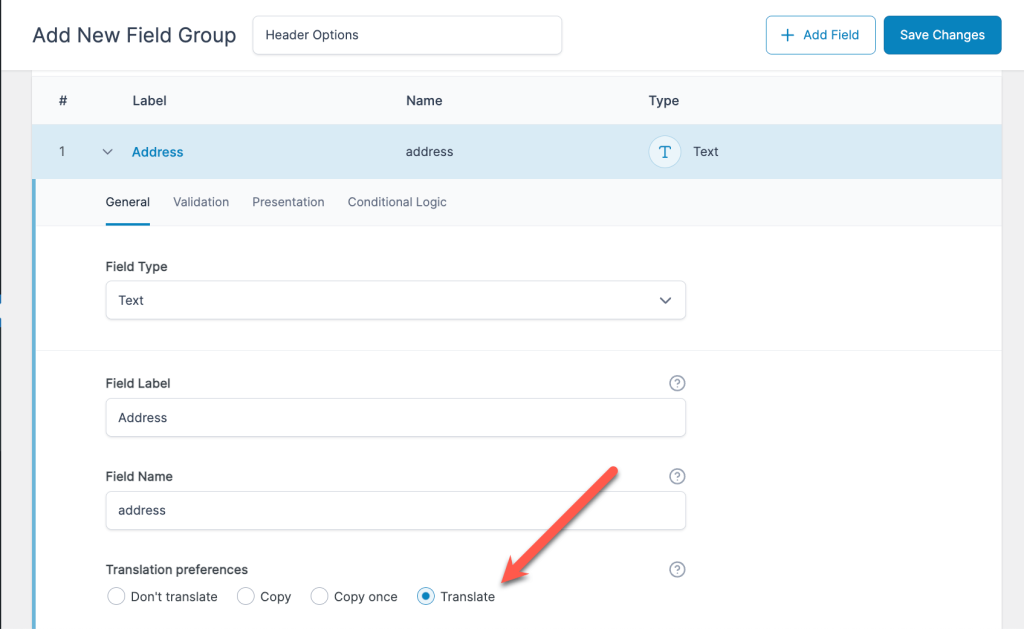Image resolution: width=1024 pixels, height=629 pixels.
Task: Select the Copy radio option
Action: tap(246, 596)
